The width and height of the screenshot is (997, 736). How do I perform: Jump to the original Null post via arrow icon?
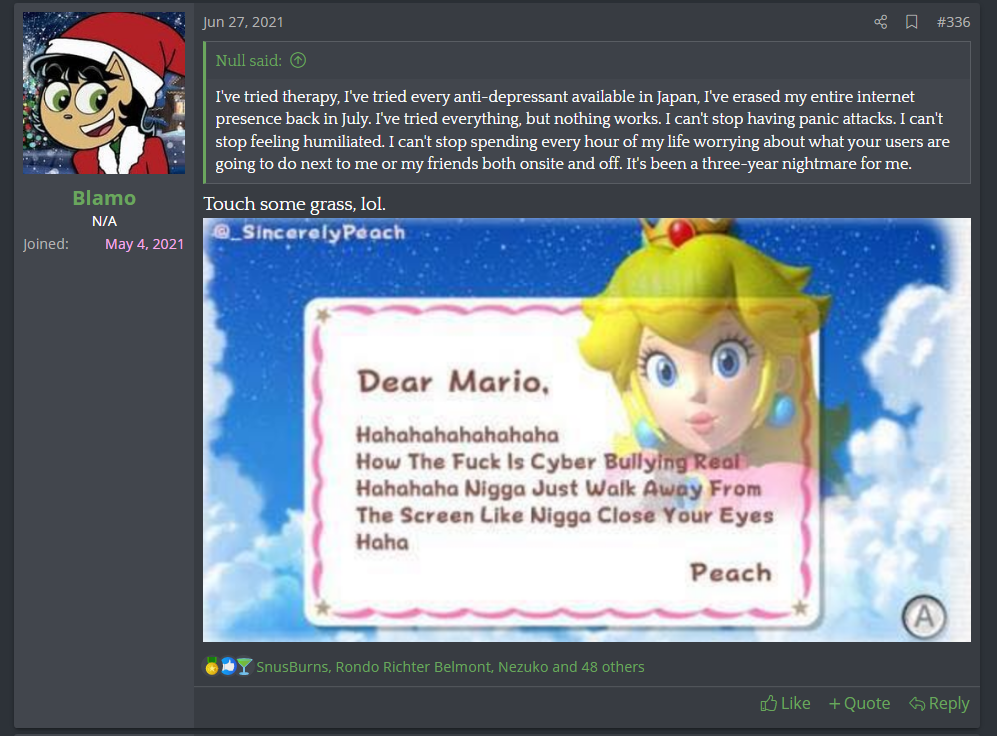coord(298,60)
